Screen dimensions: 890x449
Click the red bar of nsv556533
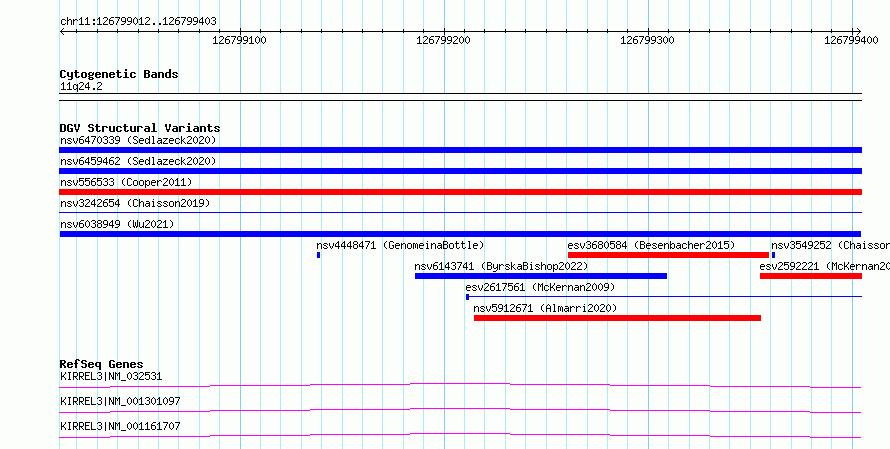click(460, 192)
